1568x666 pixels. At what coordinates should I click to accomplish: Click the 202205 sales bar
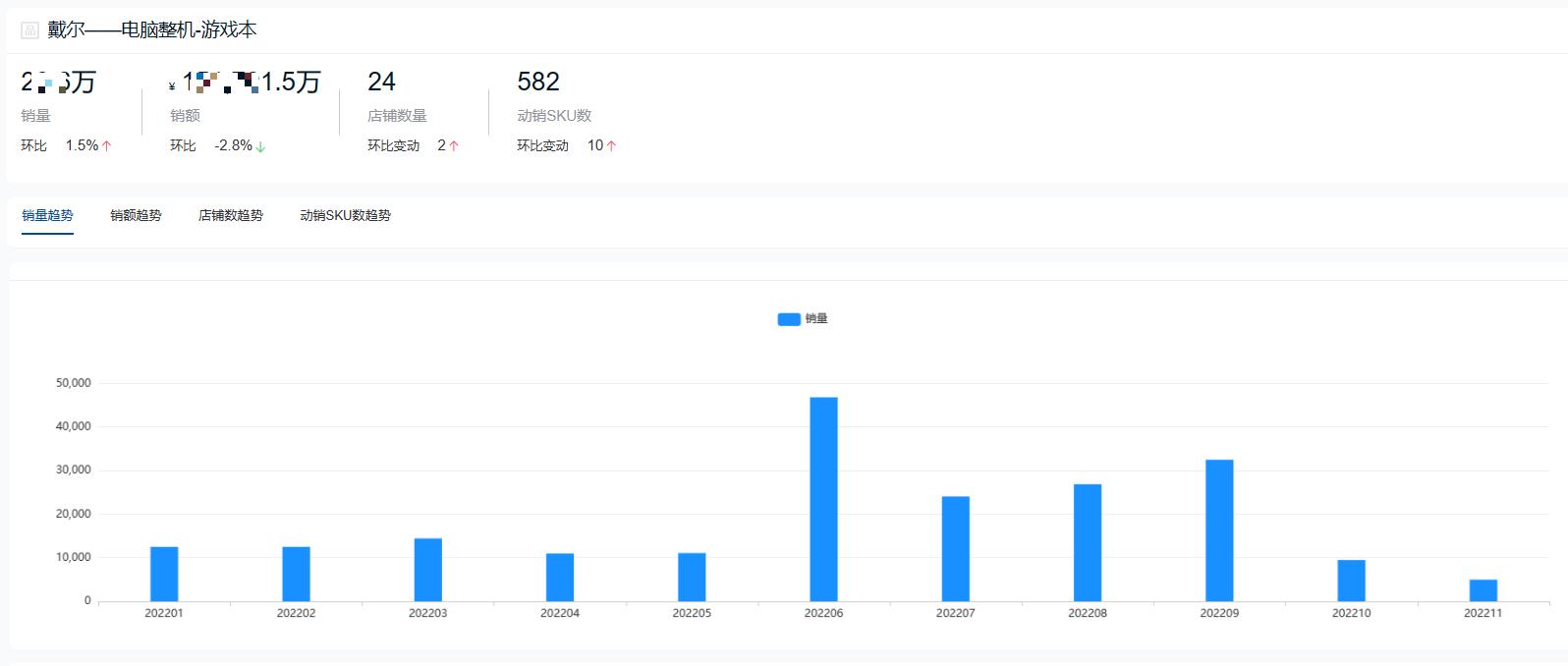click(692, 578)
